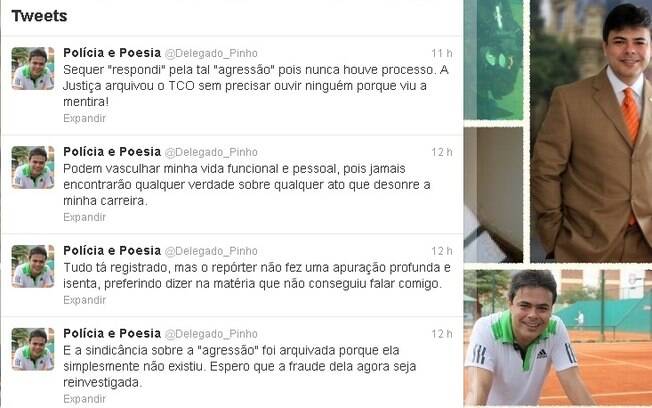Screen dimensions: 652x408
Task: Open the 11 h timestamp of first tweet
Action: 442,53
